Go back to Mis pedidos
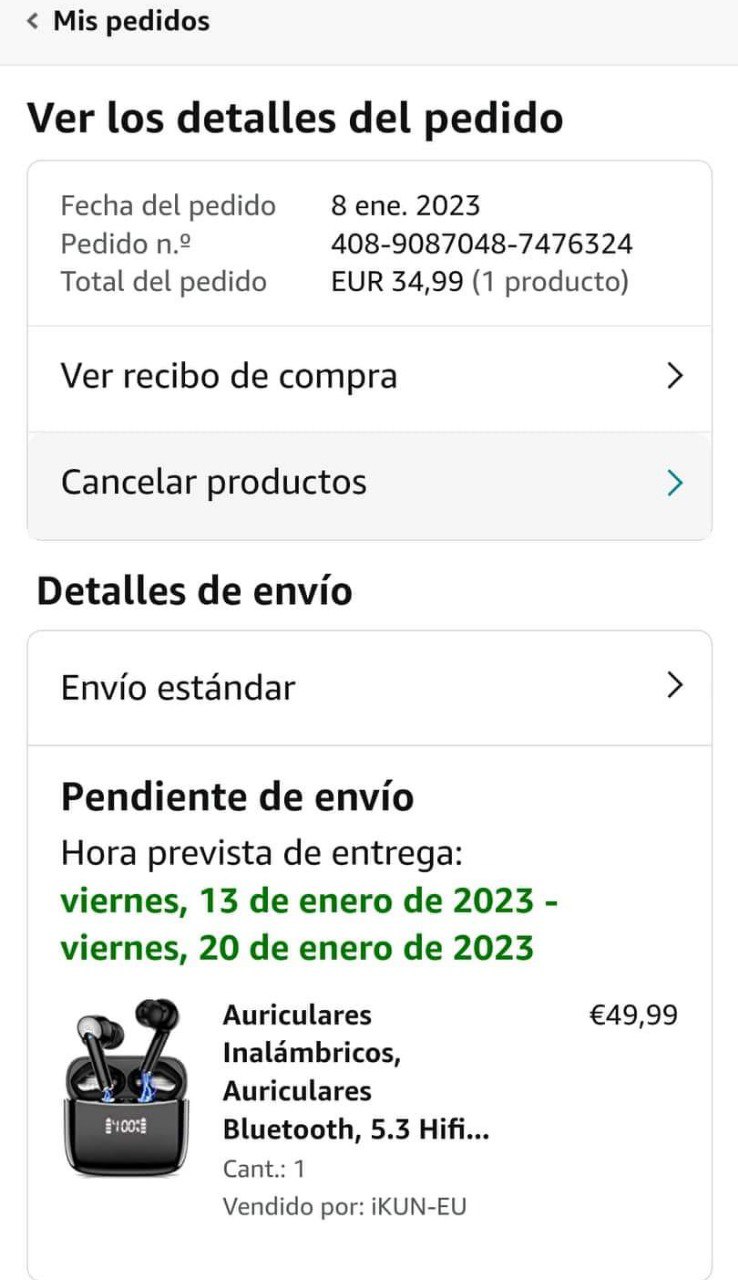Image resolution: width=738 pixels, height=1280 pixels. [131, 21]
